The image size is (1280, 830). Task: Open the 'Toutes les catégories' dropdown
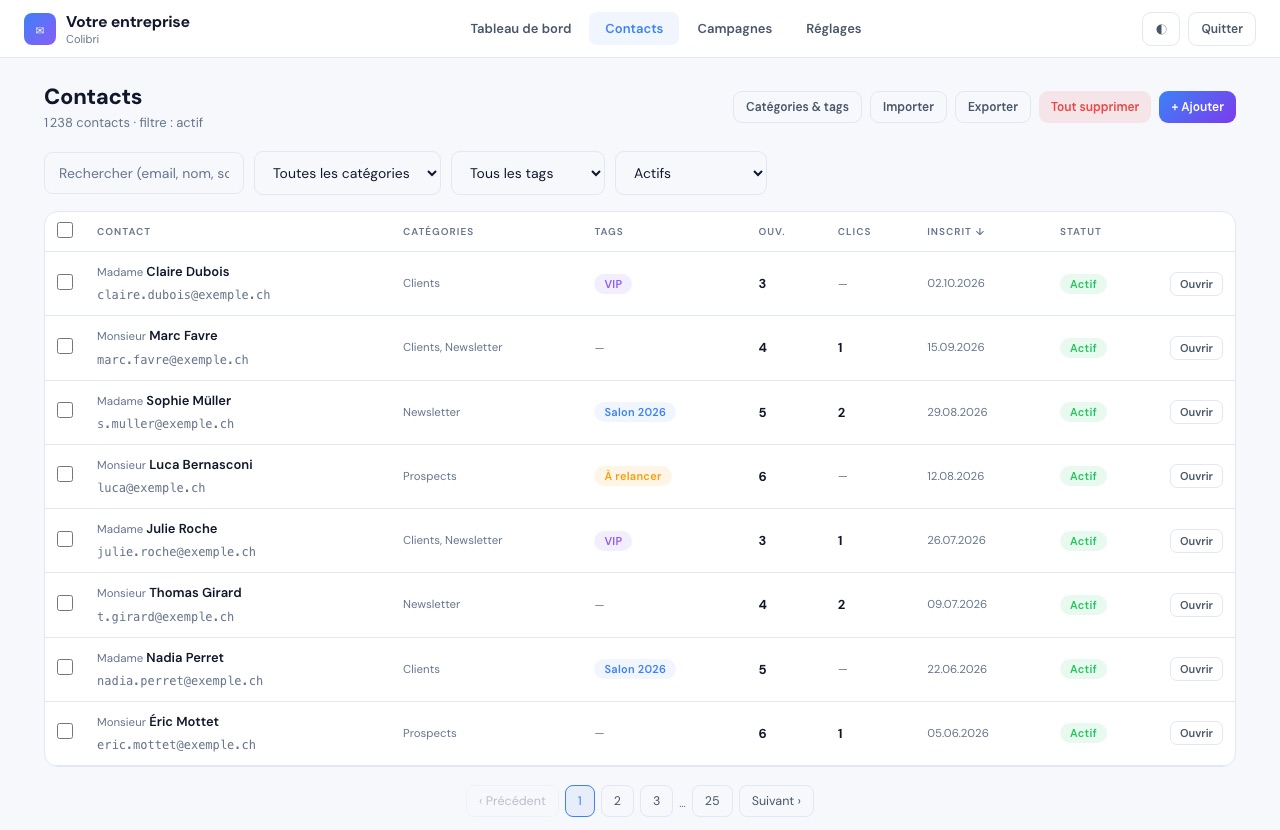pos(348,173)
